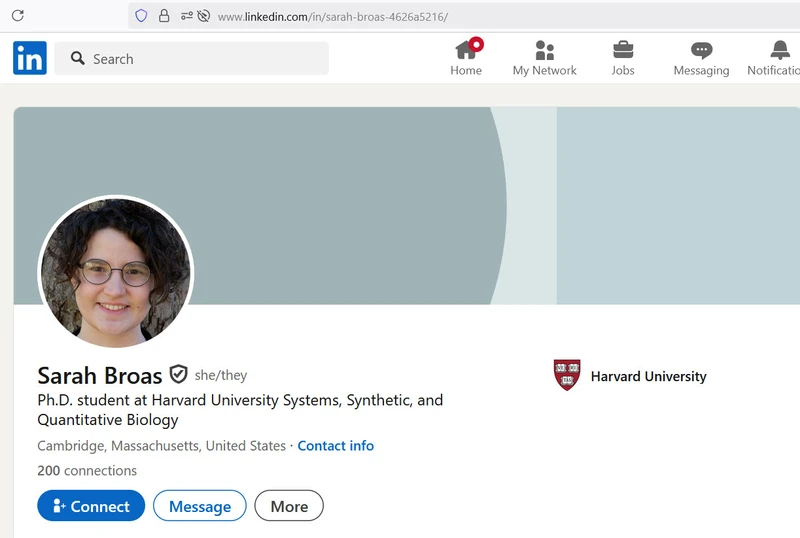Open the Notifications bell icon
Screen dimensions: 800x538
point(779,51)
